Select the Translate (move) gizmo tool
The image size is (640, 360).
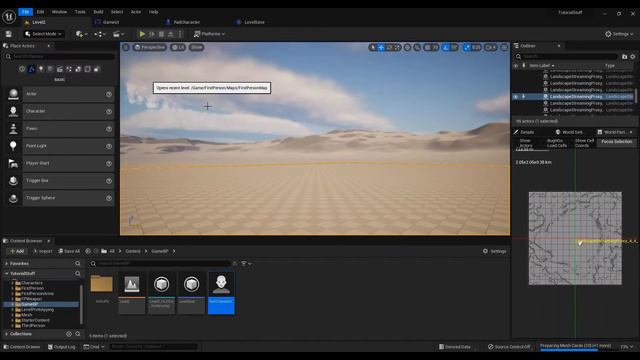381,47
